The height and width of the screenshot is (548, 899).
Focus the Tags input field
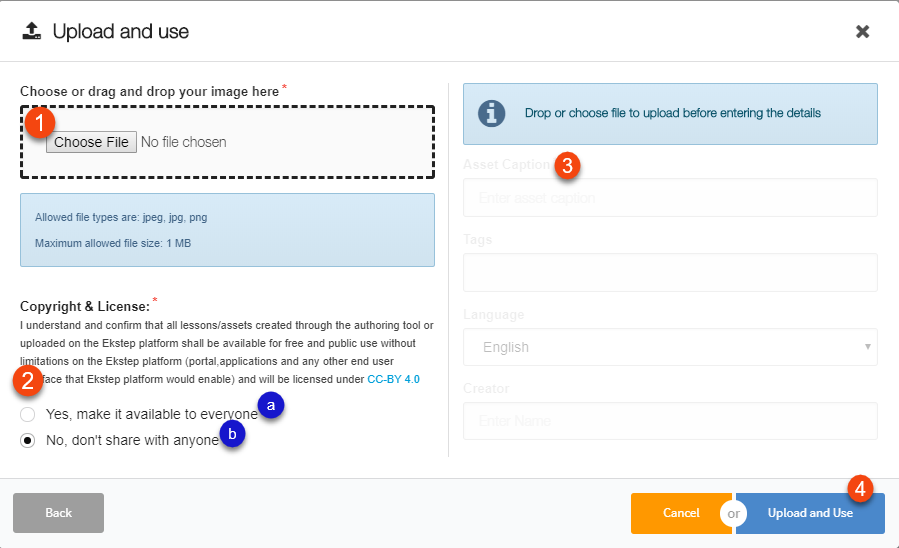pyautogui.click(x=670, y=272)
